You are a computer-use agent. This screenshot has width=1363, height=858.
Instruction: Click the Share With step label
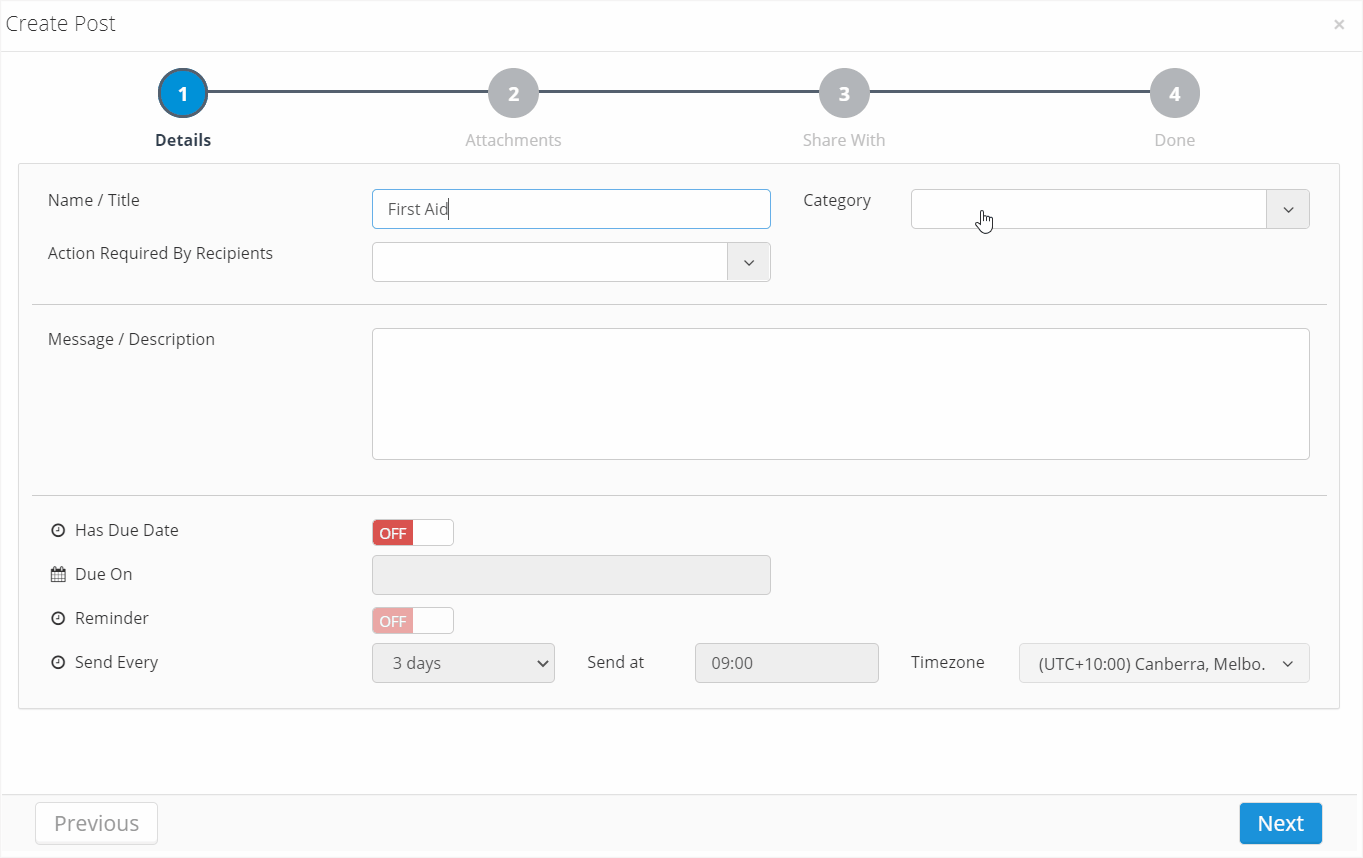tap(844, 140)
